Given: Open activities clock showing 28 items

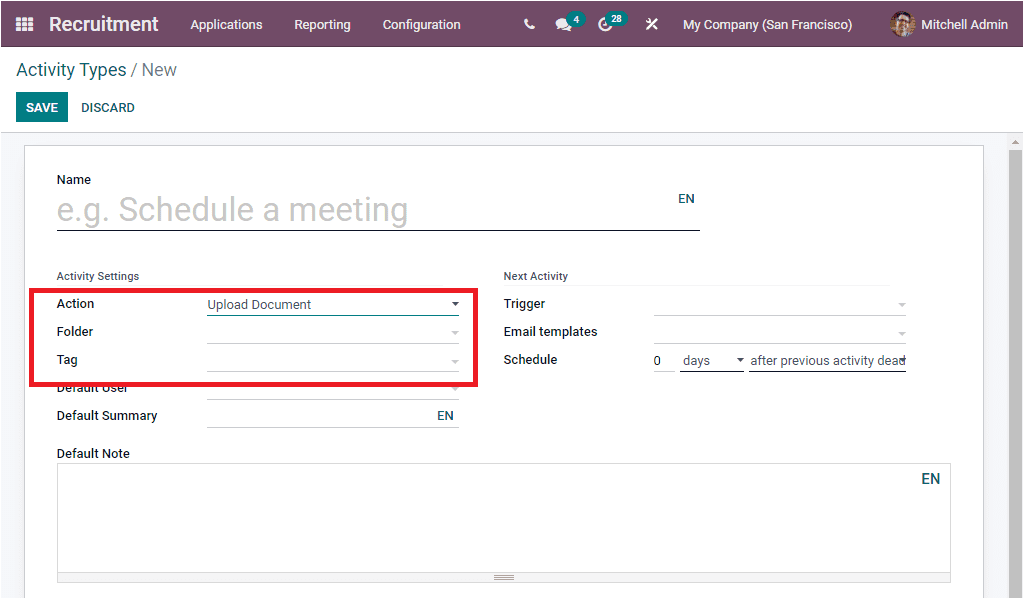Looking at the screenshot, I should tap(604, 24).
